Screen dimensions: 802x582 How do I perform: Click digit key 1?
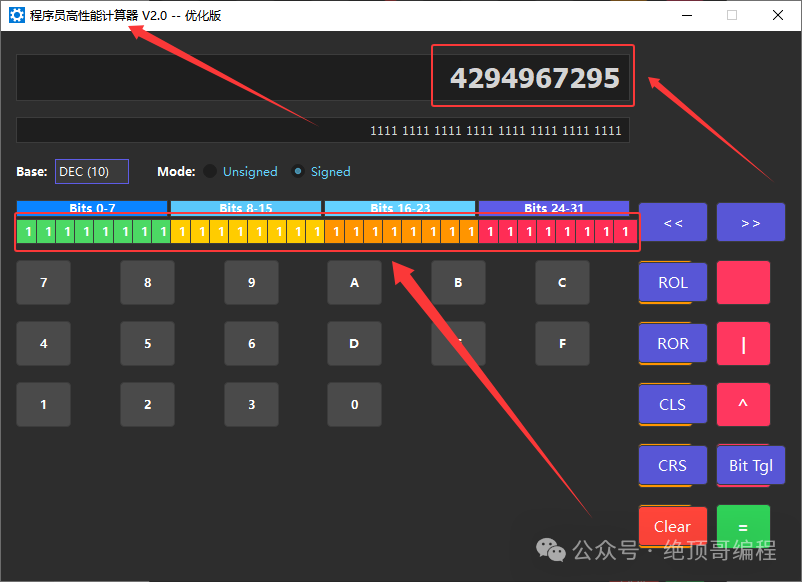pos(43,404)
